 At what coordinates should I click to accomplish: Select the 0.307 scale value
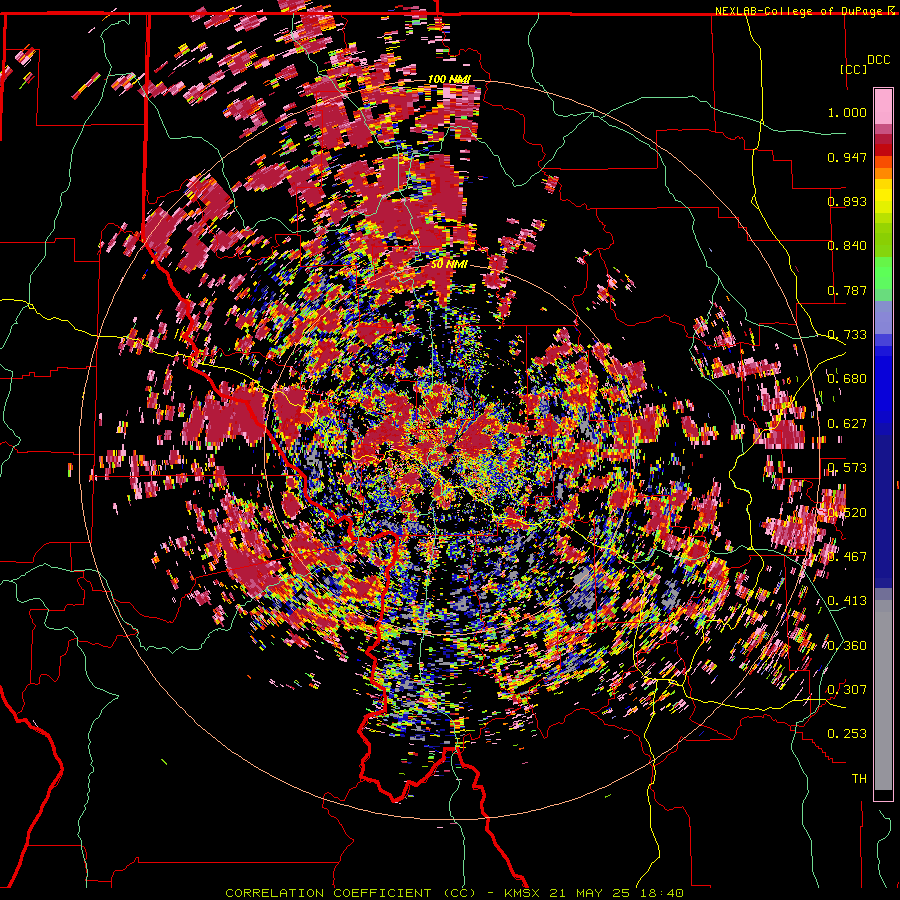pyautogui.click(x=847, y=690)
